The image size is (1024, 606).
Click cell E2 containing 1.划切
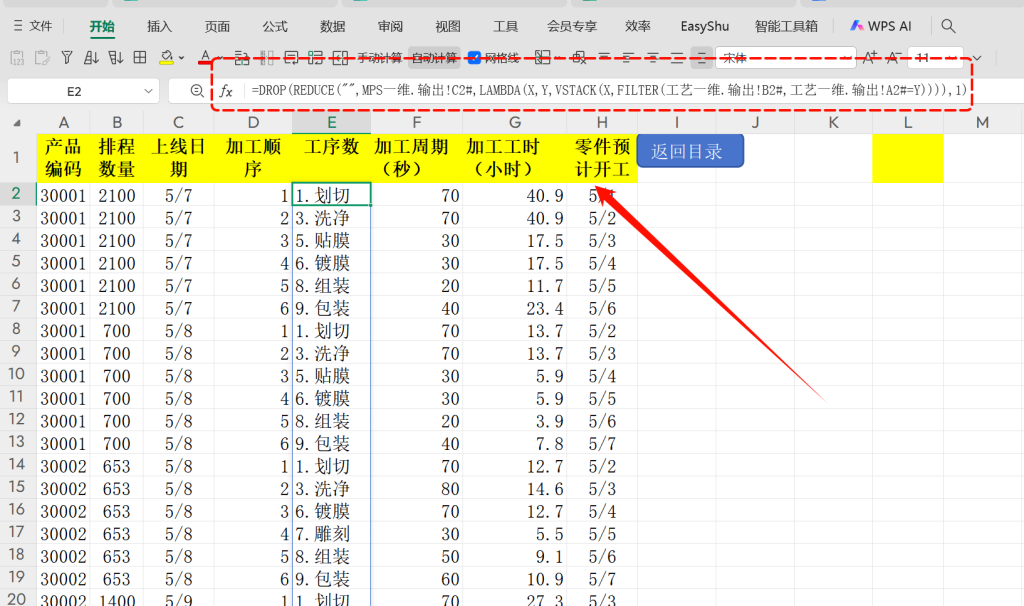331,195
